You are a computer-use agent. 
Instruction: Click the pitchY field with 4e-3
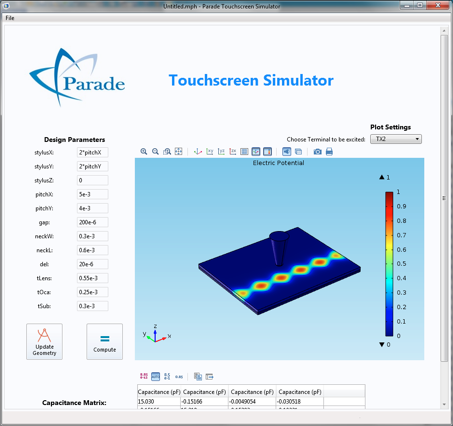point(93,208)
